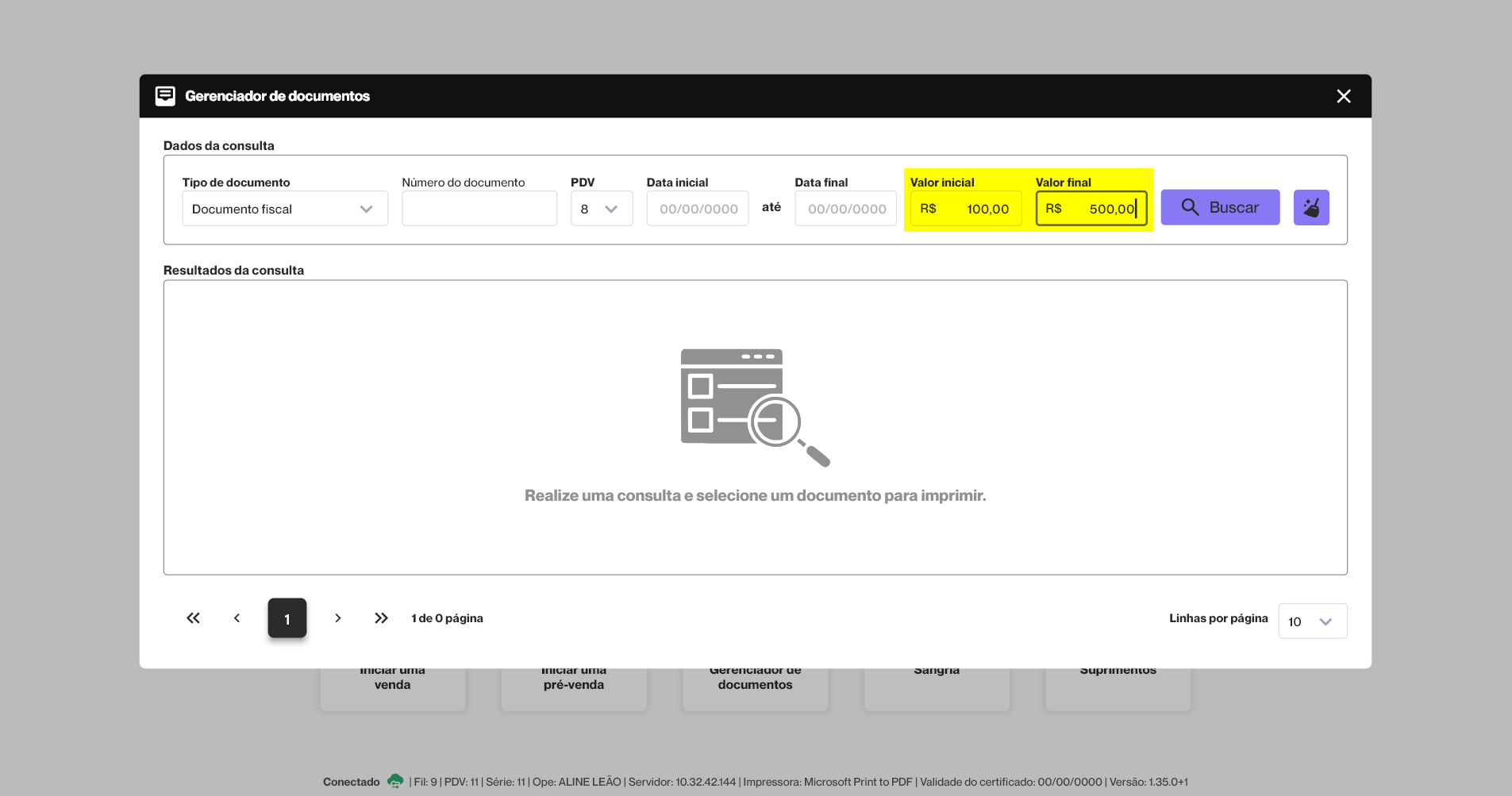Open the Linhas por página dropdown
1512x796 pixels.
(x=1312, y=621)
